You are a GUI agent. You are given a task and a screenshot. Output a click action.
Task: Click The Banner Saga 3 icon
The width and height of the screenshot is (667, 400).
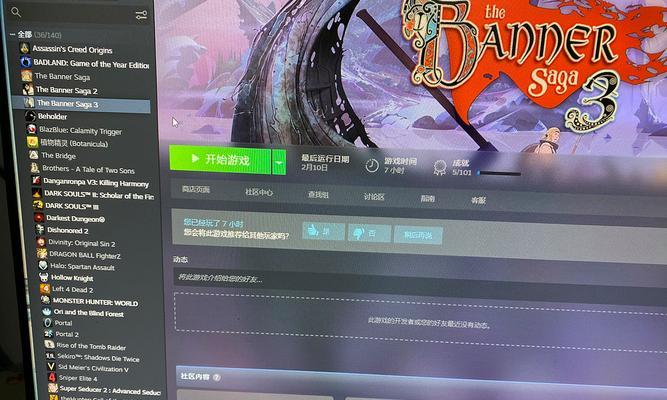29,103
